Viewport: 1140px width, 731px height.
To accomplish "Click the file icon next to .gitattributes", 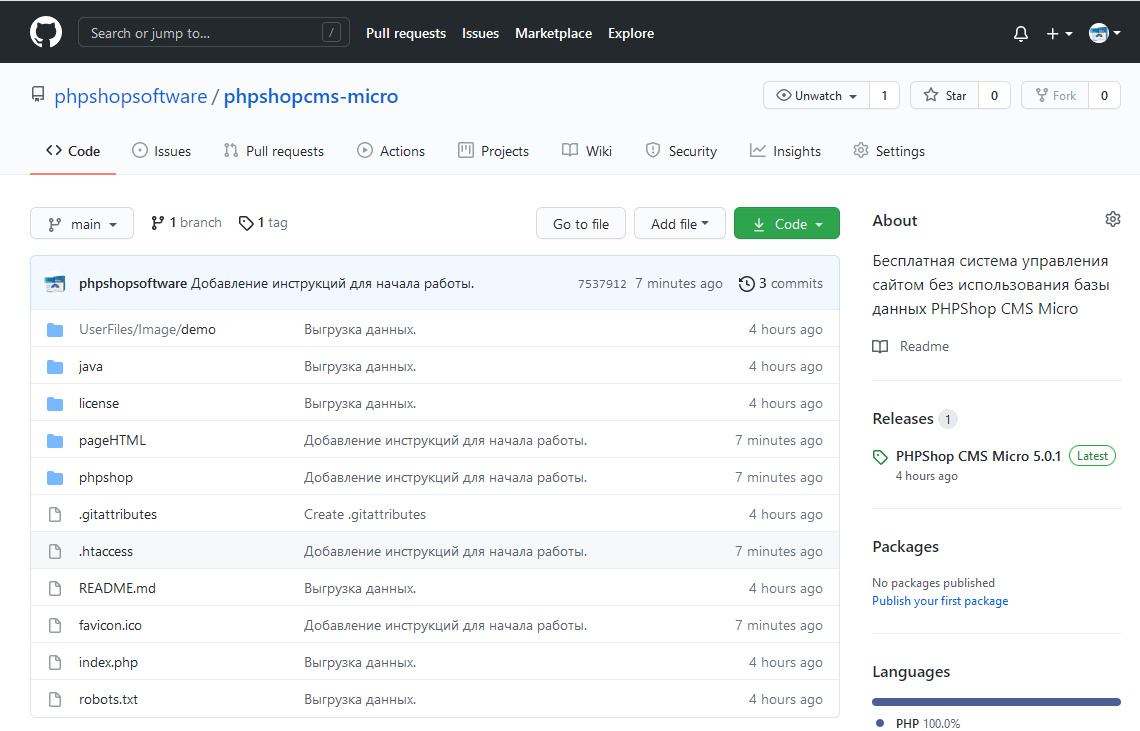I will coord(55,515).
